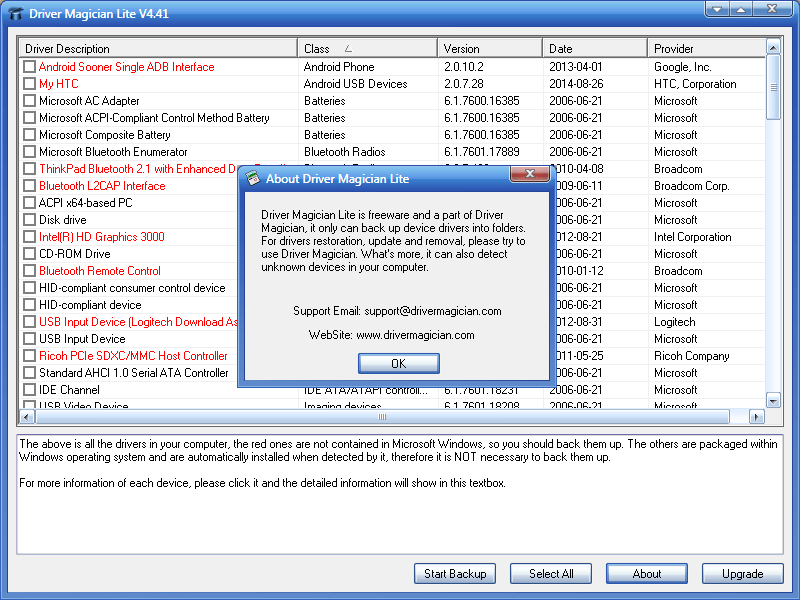Close the About Driver Magician Lite dialog
Viewport: 800px width, 600px height.
(x=530, y=173)
